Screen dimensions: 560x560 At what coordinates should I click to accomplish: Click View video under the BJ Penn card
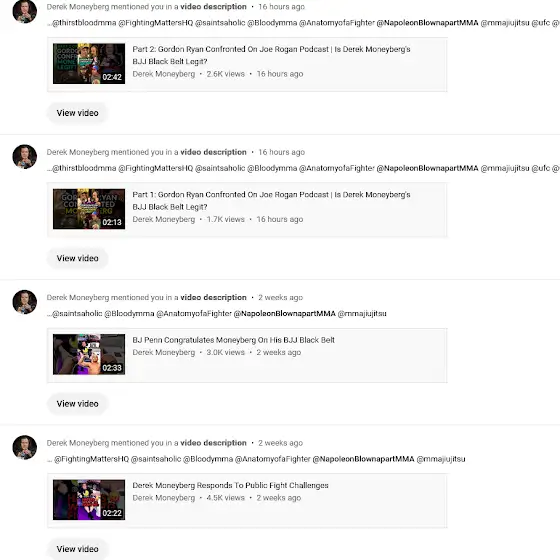pyautogui.click(x=78, y=404)
